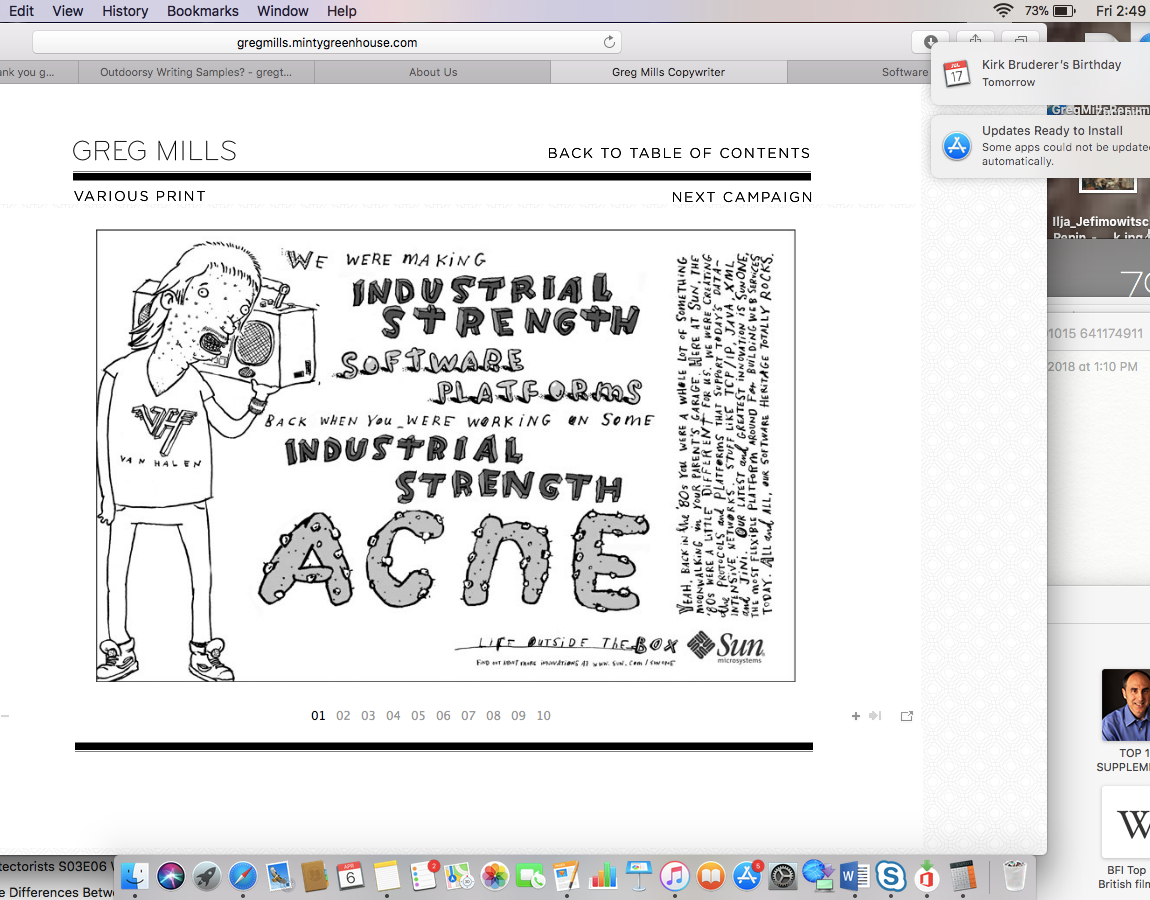
Task: Open the Edit menu
Action: pos(21,11)
